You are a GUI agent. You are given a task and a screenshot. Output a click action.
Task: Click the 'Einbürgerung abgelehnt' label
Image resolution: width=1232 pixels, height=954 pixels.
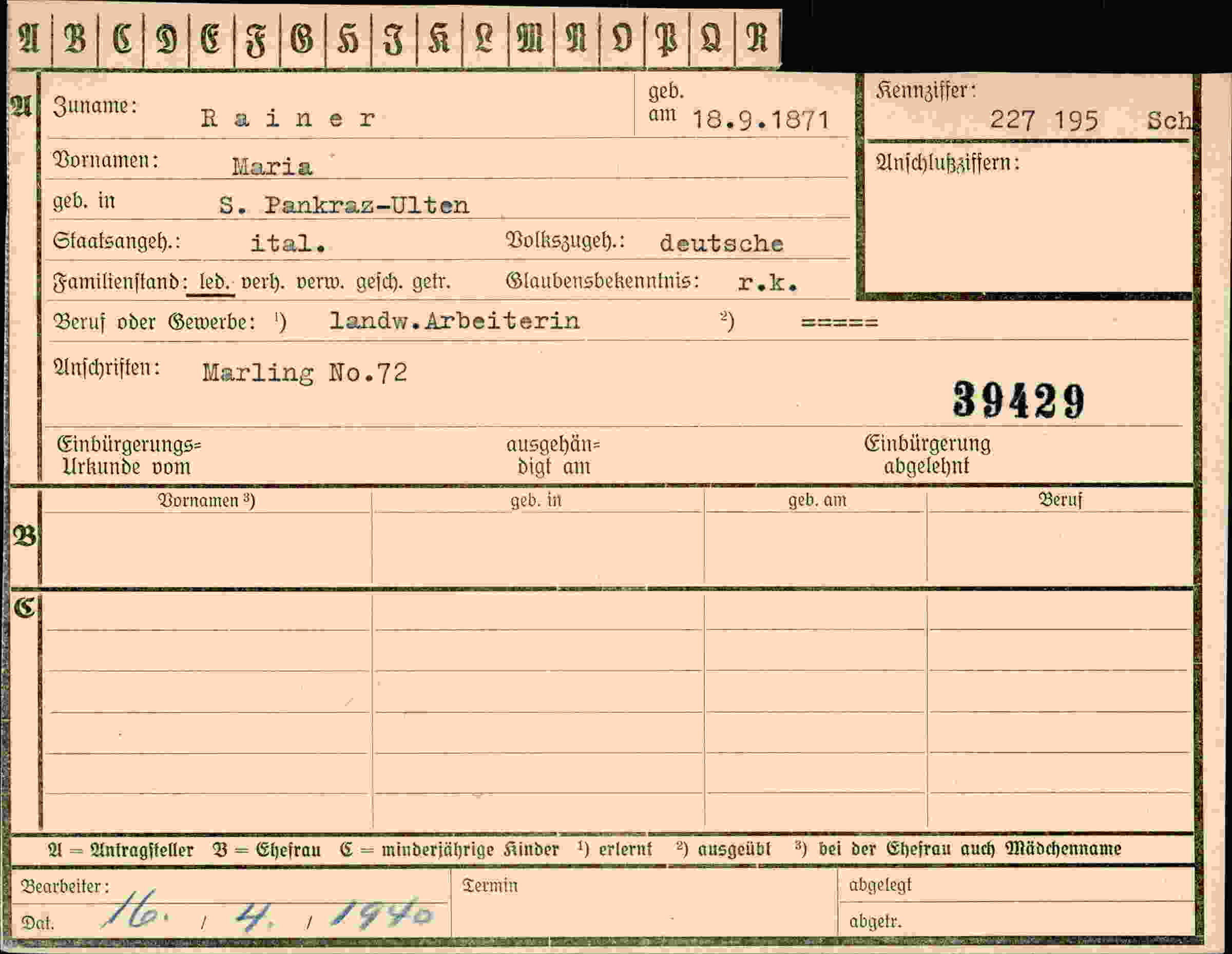[x=928, y=455]
